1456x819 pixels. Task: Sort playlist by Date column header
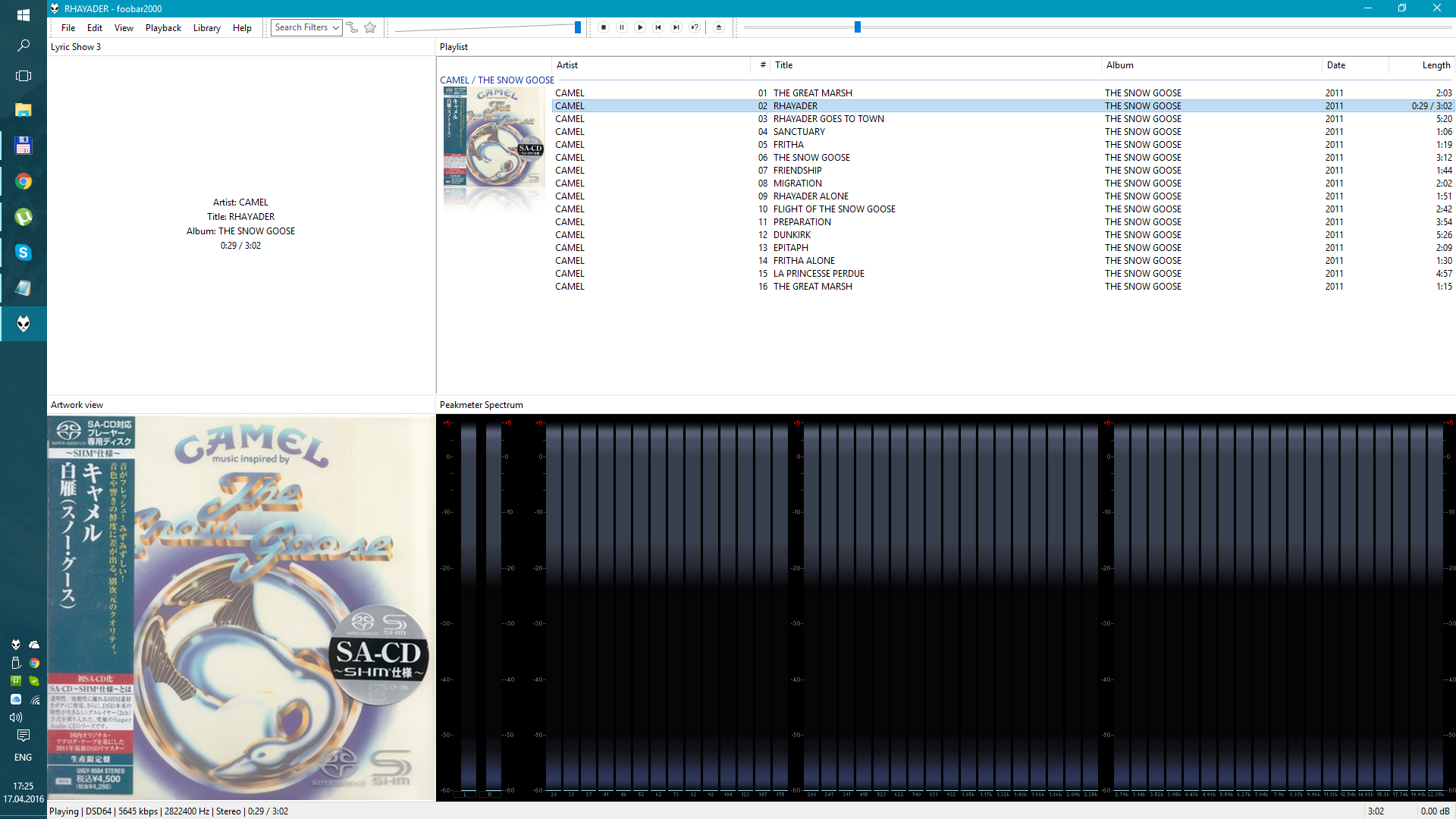coord(1355,65)
